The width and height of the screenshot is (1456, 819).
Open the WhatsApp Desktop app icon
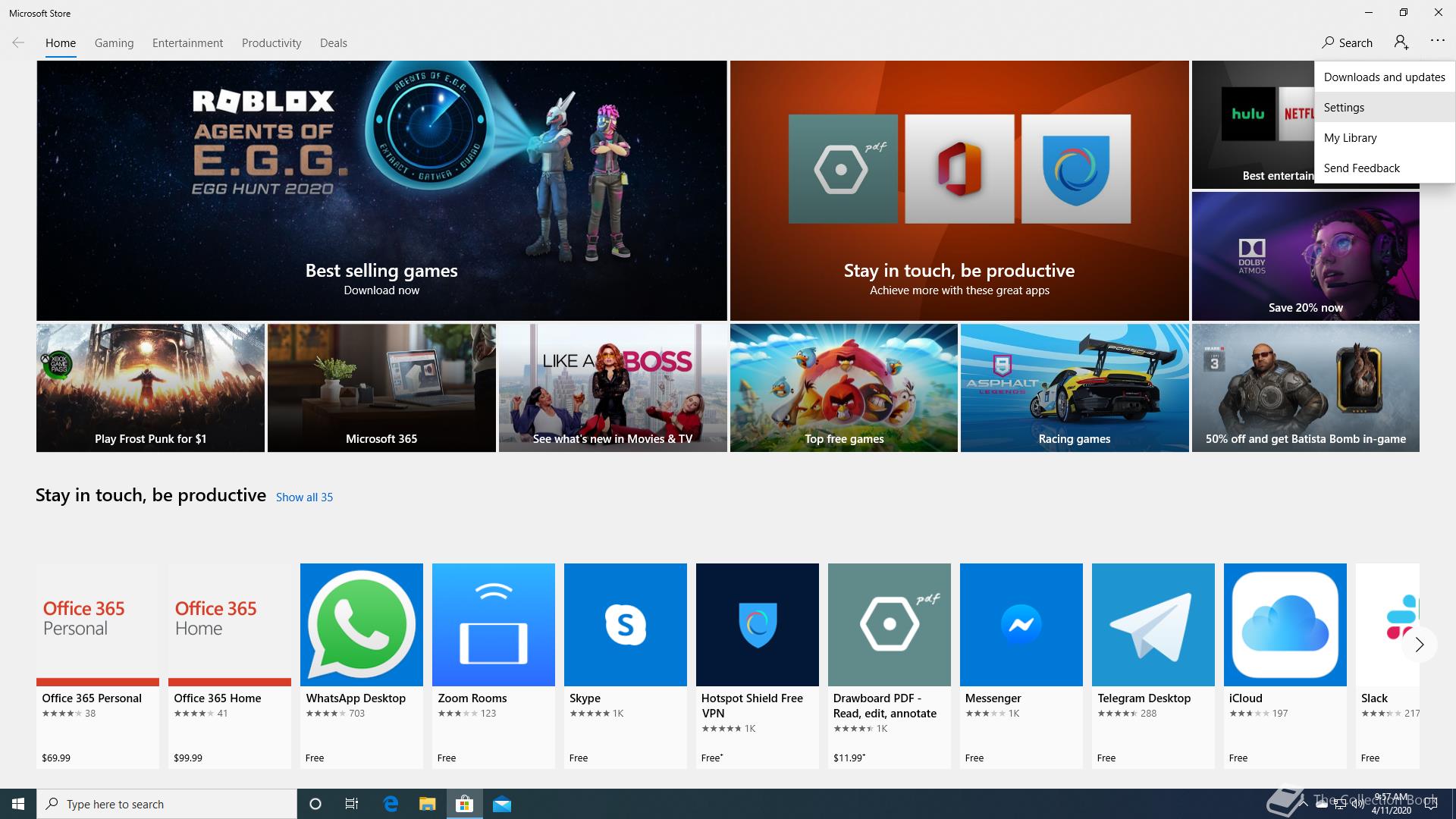point(362,625)
